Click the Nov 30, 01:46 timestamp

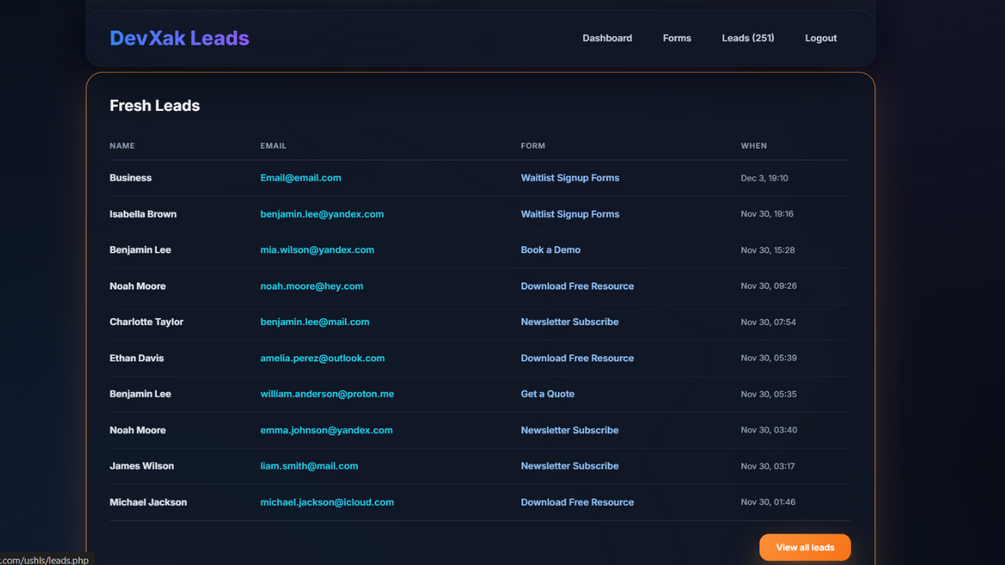pos(768,502)
